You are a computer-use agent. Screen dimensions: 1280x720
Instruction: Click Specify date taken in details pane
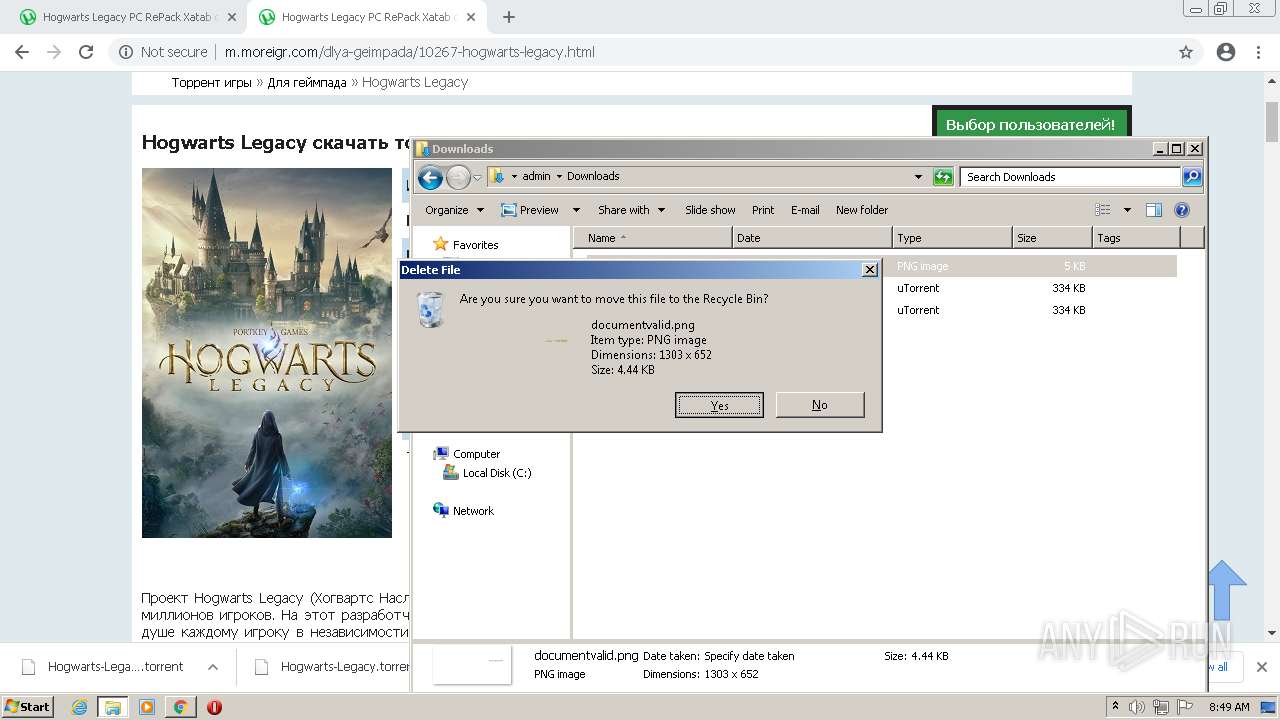[x=749, y=656]
